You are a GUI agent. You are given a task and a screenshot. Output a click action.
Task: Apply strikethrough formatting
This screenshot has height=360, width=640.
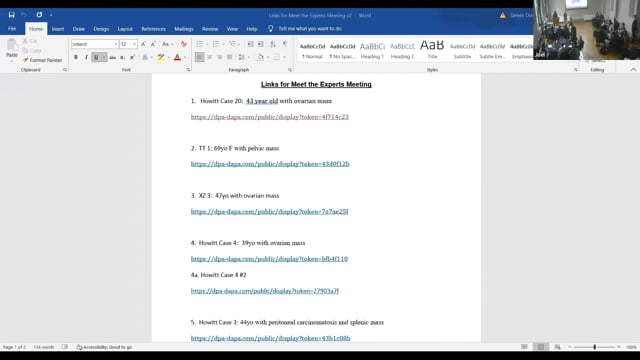(112, 58)
